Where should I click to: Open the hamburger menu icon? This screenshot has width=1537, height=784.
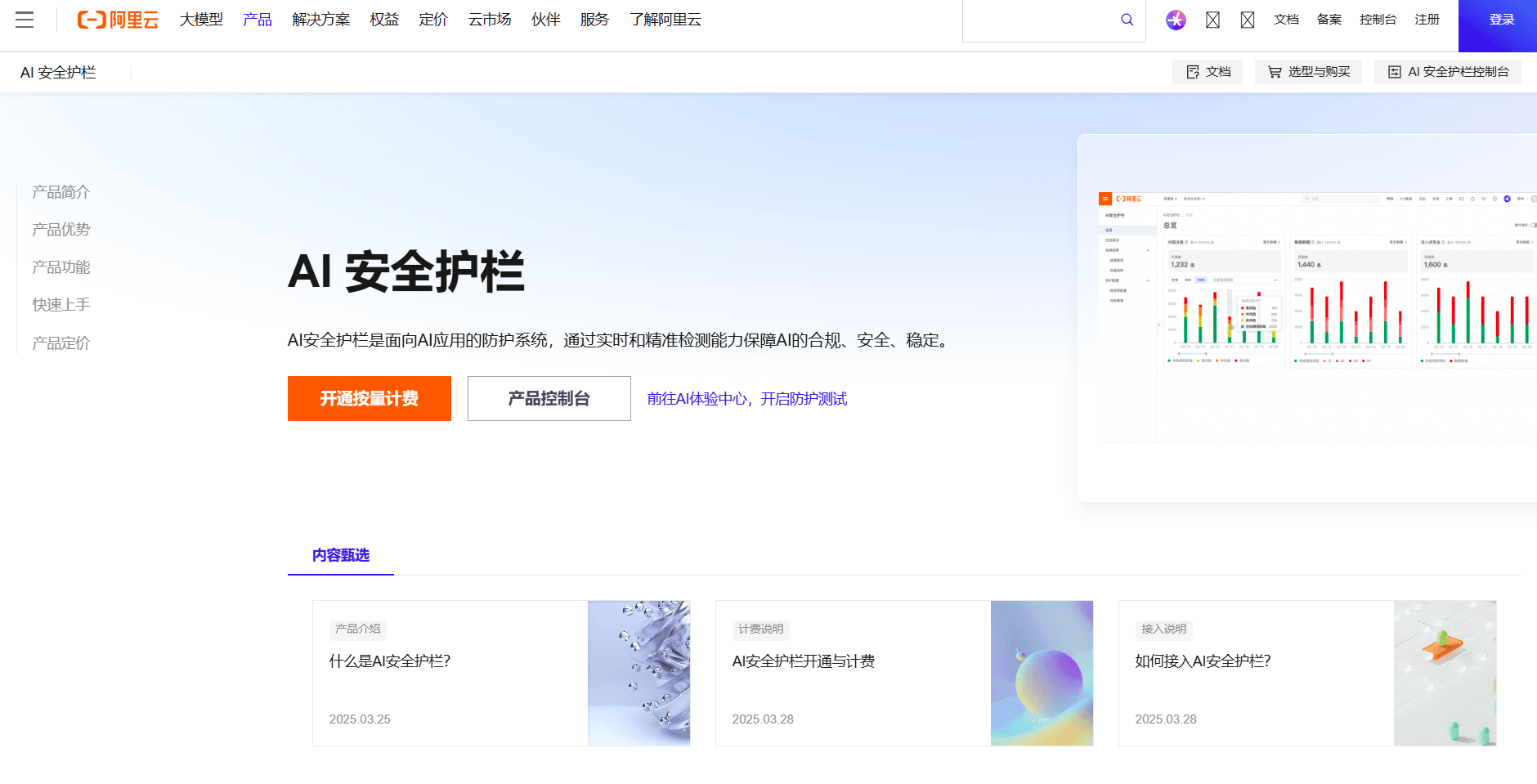coord(25,20)
